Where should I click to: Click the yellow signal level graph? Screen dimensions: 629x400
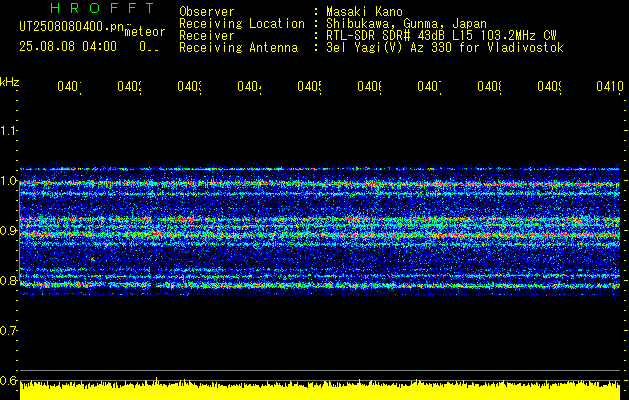[320, 390]
